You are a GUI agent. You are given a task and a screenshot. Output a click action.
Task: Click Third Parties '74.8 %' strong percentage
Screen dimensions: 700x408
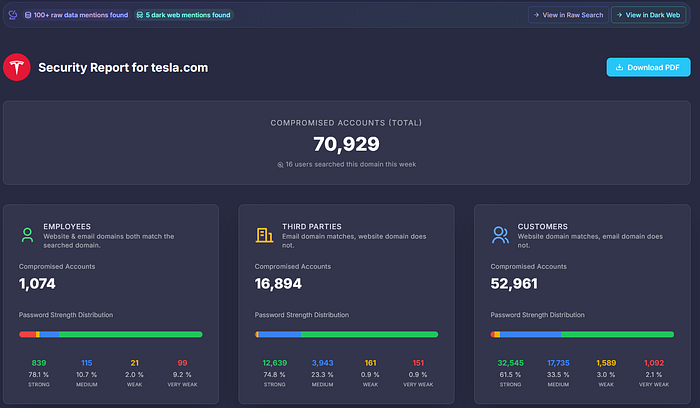click(x=275, y=375)
